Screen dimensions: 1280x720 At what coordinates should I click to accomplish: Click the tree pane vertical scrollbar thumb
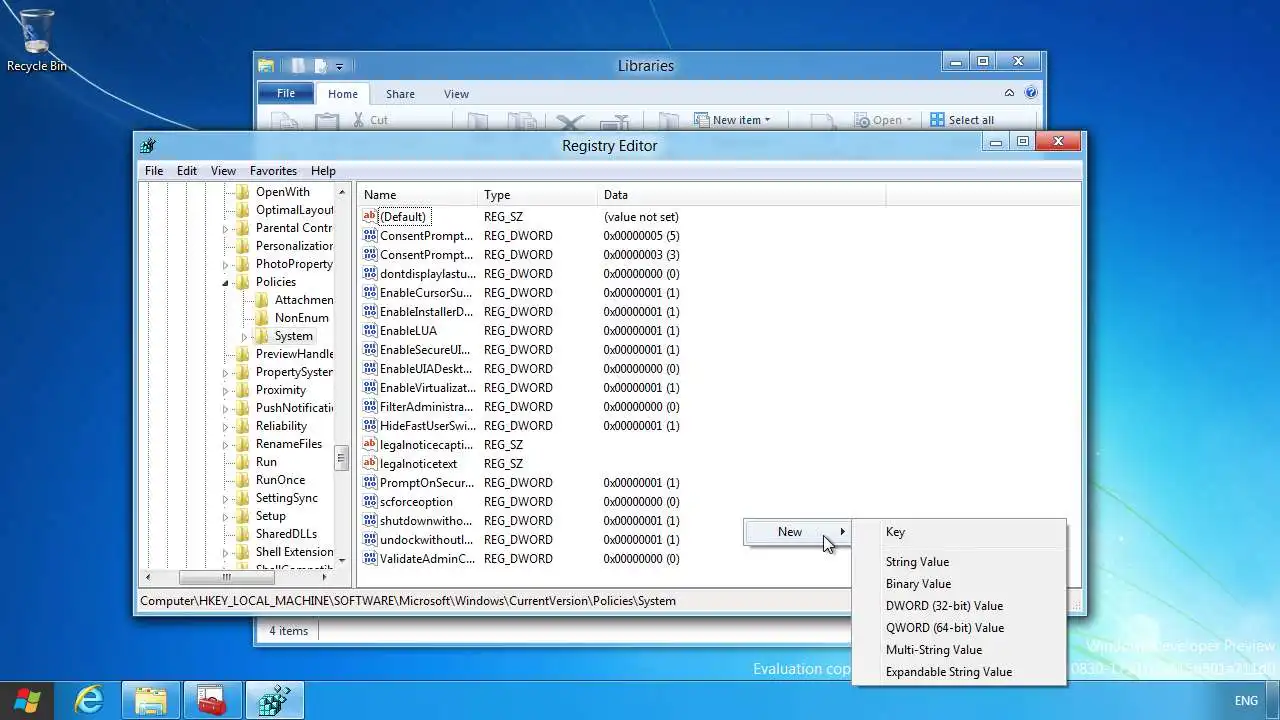(341, 458)
